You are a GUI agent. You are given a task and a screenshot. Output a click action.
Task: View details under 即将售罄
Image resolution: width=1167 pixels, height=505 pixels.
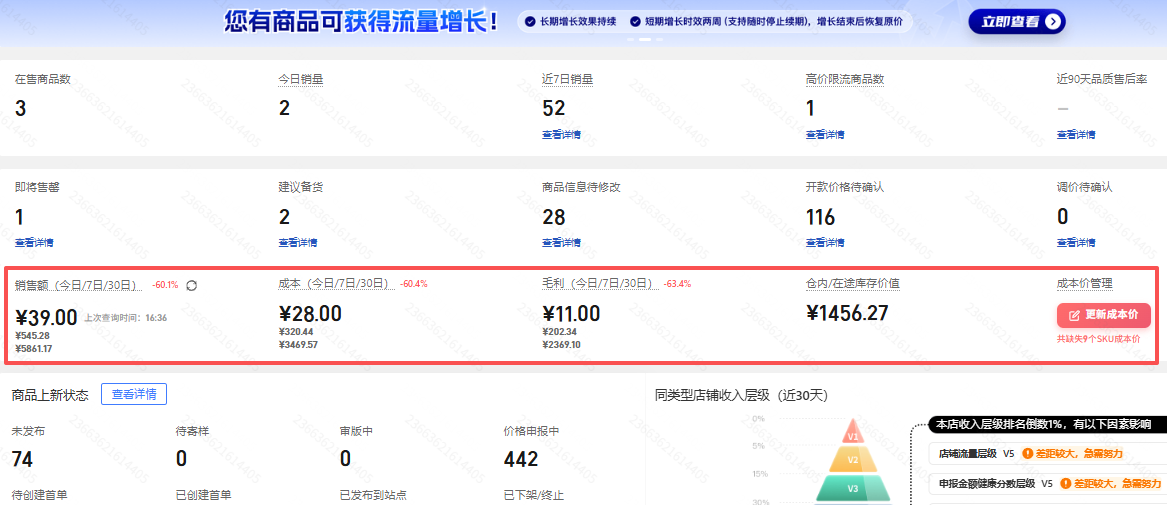click(x=34, y=242)
